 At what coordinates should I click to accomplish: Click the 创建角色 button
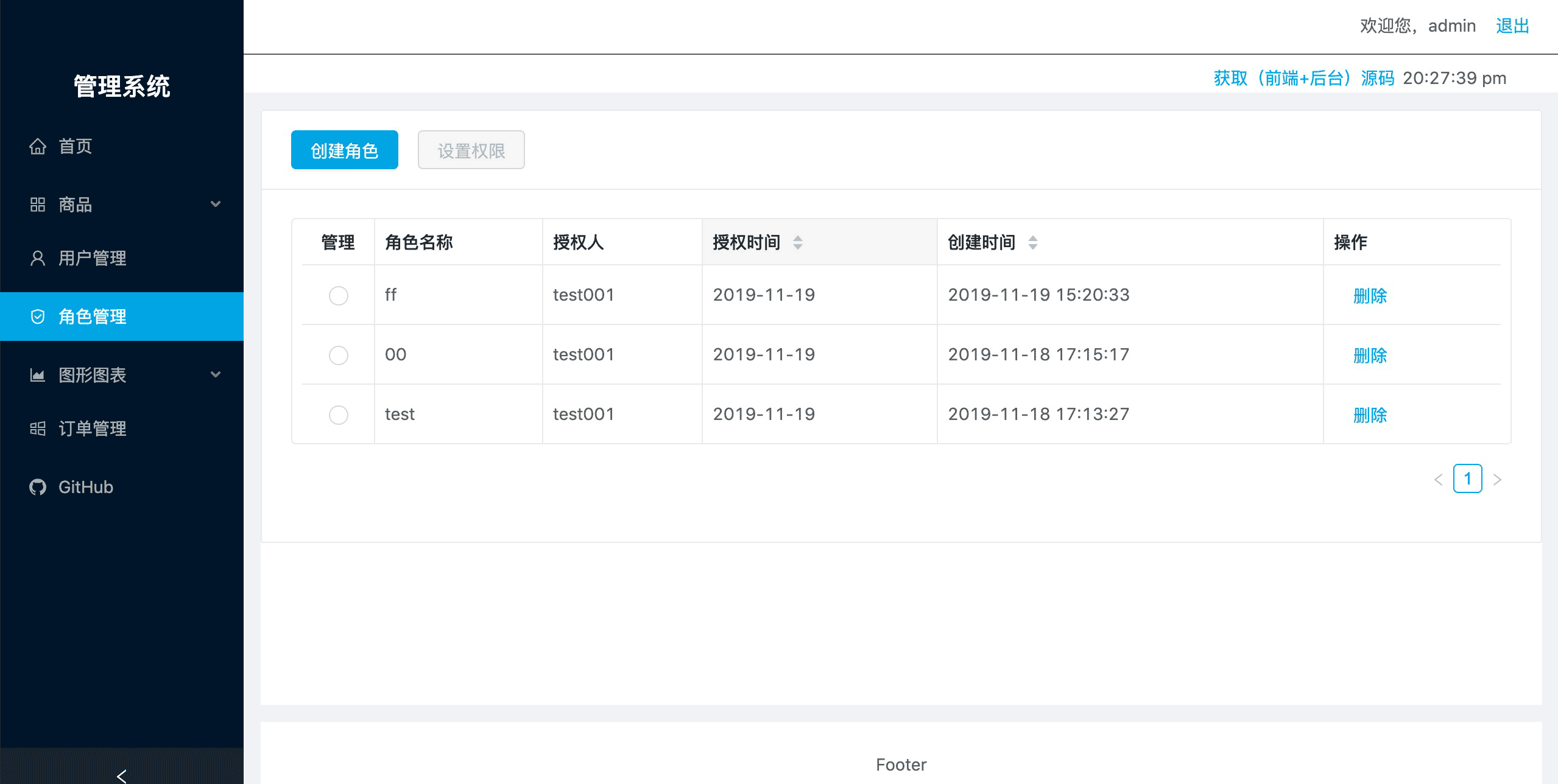(x=345, y=150)
